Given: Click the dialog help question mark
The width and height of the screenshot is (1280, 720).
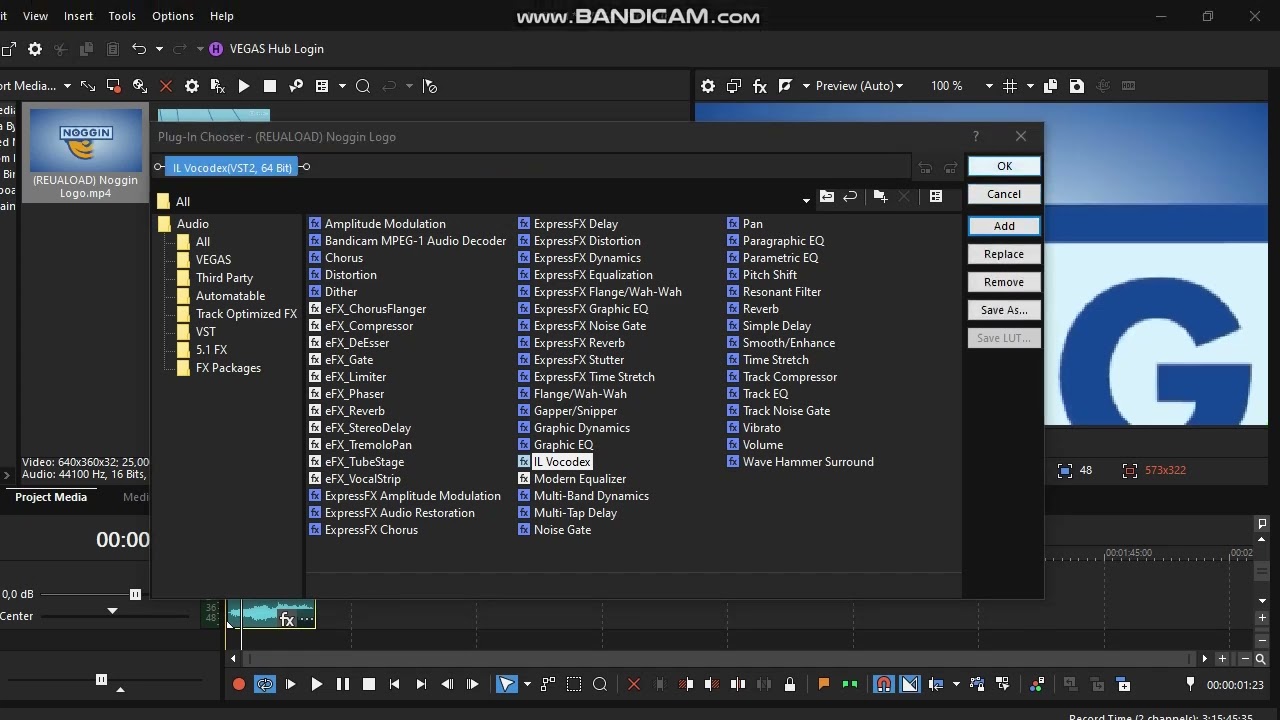Looking at the screenshot, I should tap(976, 136).
